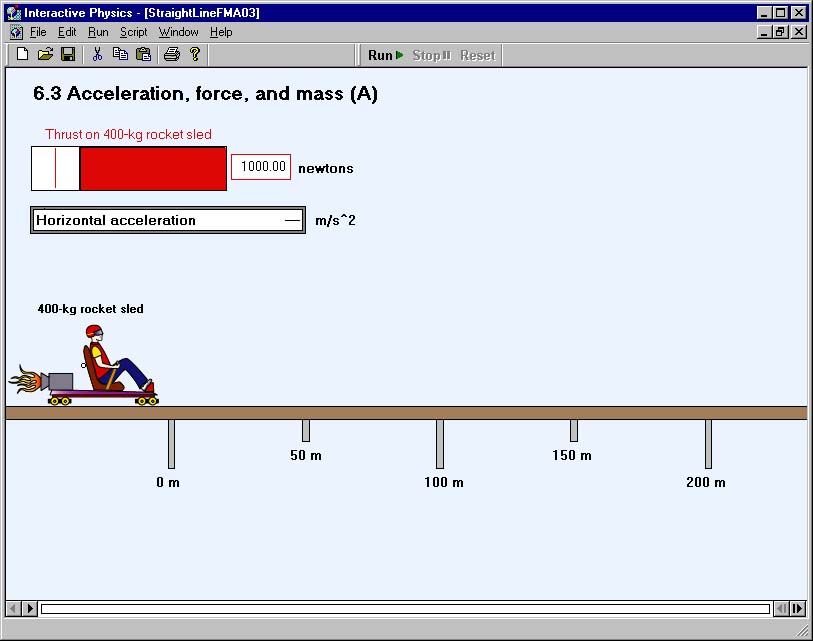Screen dimensions: 813x641
Task: Open the Run menu
Action: click(x=98, y=32)
